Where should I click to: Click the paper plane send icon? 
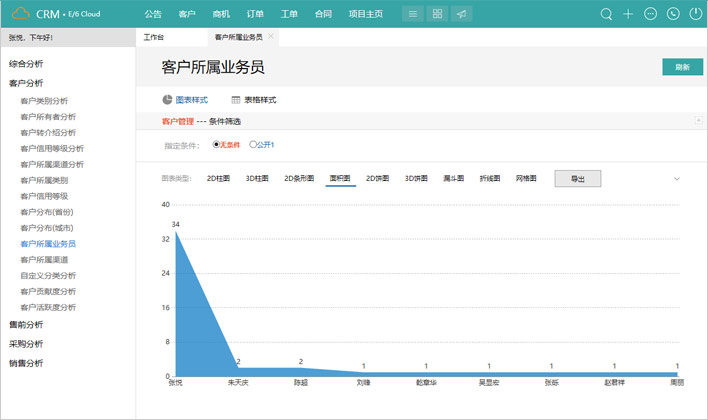(x=461, y=14)
